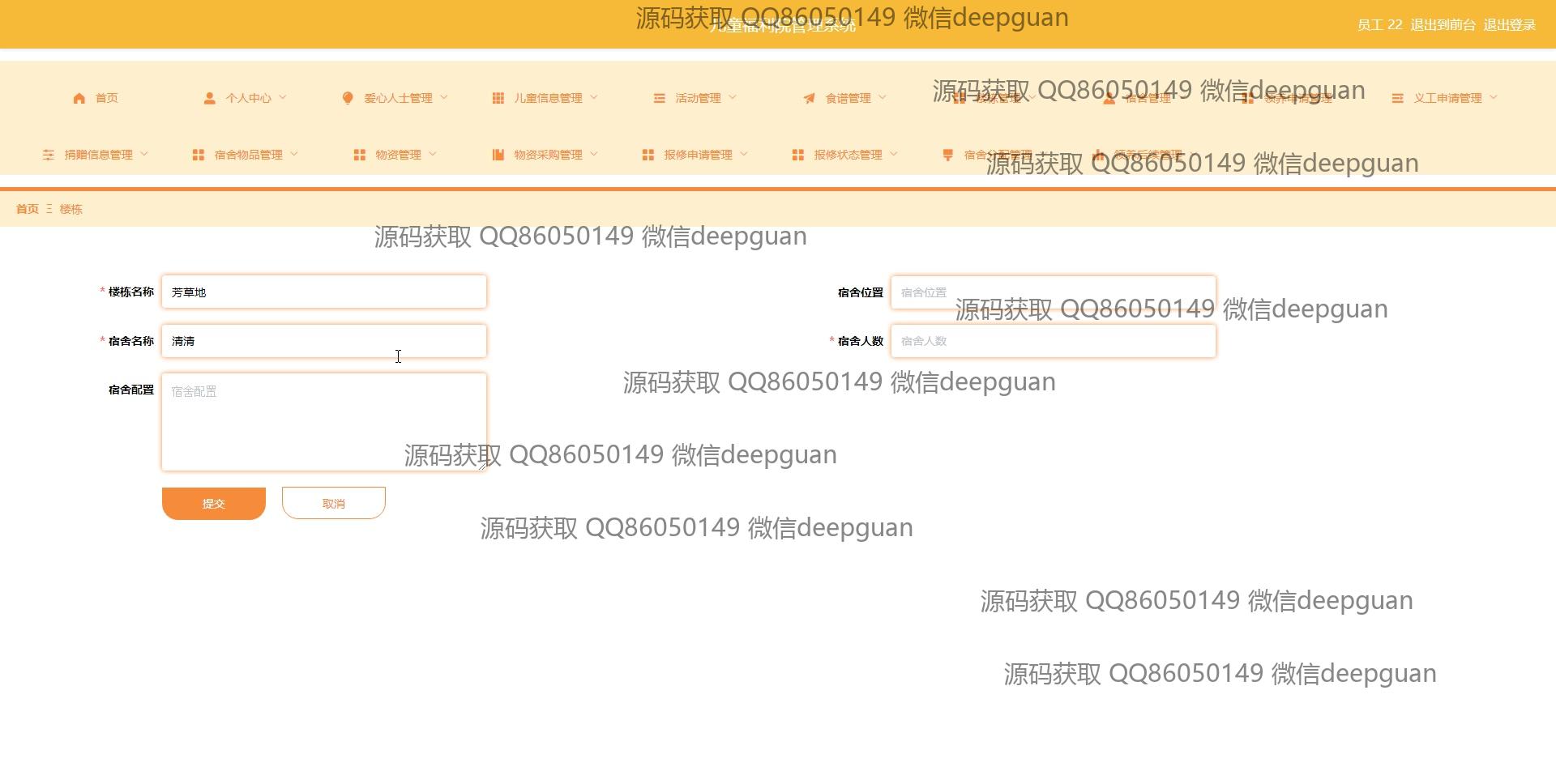The height and width of the screenshot is (784, 1556).
Task: Click inside the 宿舍配置 text area
Action: (323, 421)
